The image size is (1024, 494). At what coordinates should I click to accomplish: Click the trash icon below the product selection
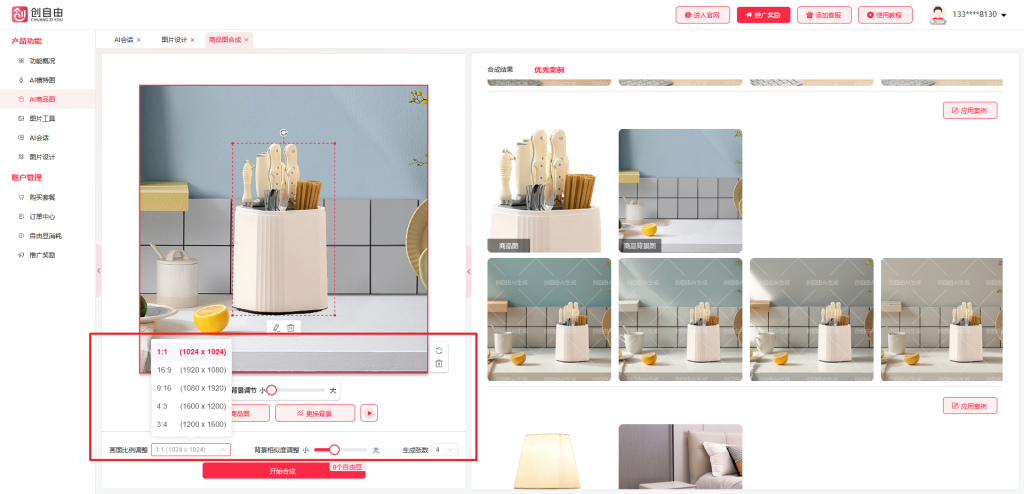tap(290, 328)
